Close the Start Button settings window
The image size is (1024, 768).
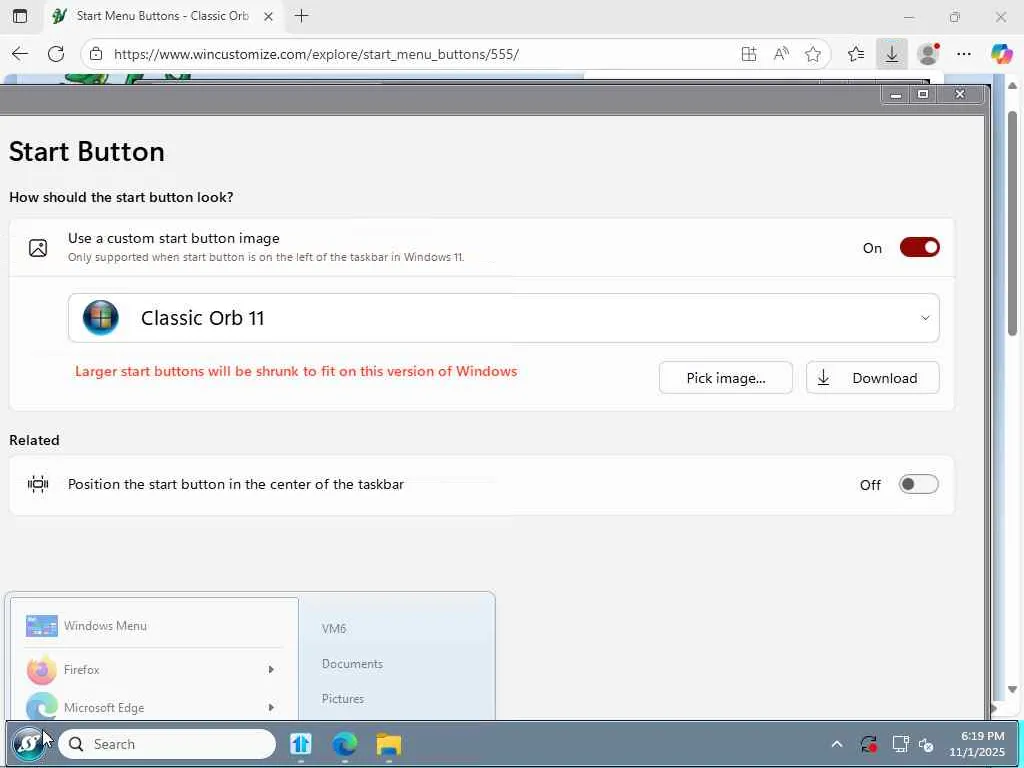click(959, 95)
